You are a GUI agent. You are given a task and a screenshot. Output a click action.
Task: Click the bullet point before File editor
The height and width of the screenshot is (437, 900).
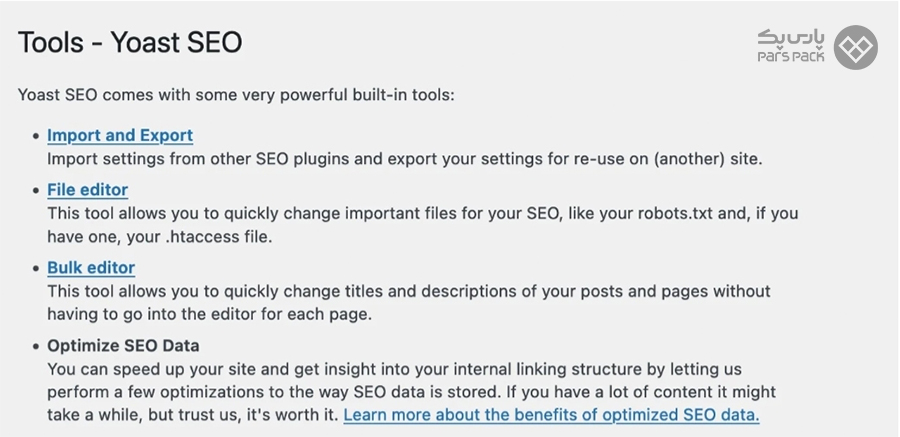coord(37,191)
